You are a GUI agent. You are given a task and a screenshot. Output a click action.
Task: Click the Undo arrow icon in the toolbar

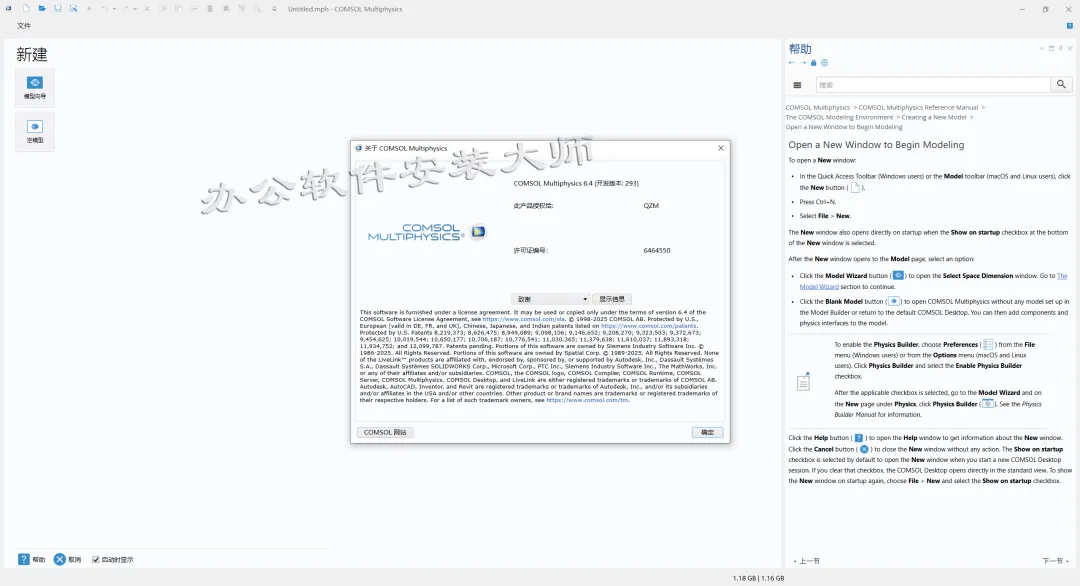click(x=104, y=9)
